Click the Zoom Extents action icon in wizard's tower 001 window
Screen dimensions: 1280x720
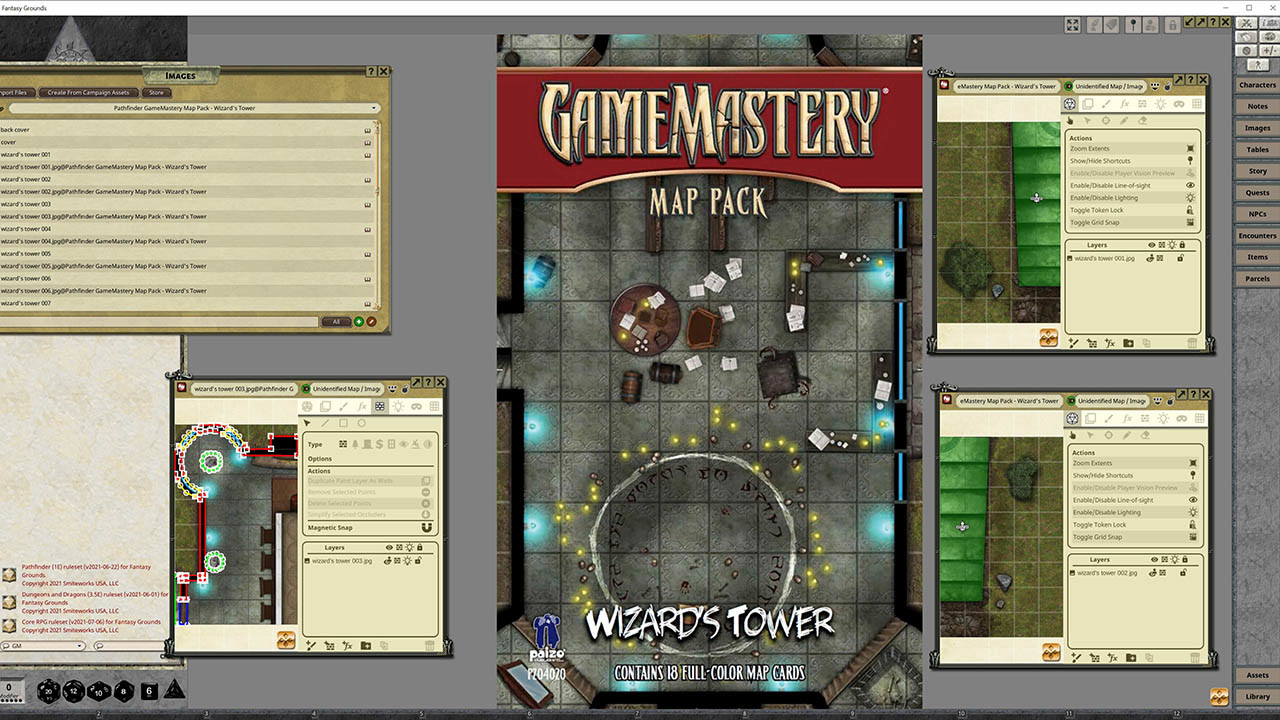1190,149
